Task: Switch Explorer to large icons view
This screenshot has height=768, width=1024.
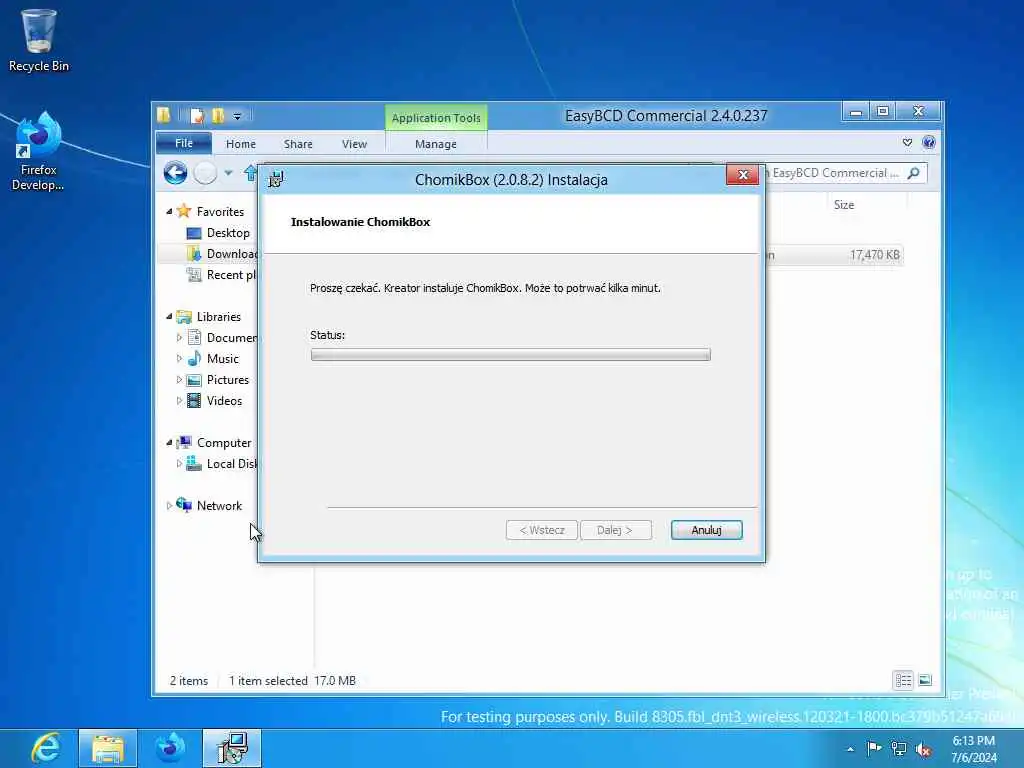Action: [x=925, y=680]
